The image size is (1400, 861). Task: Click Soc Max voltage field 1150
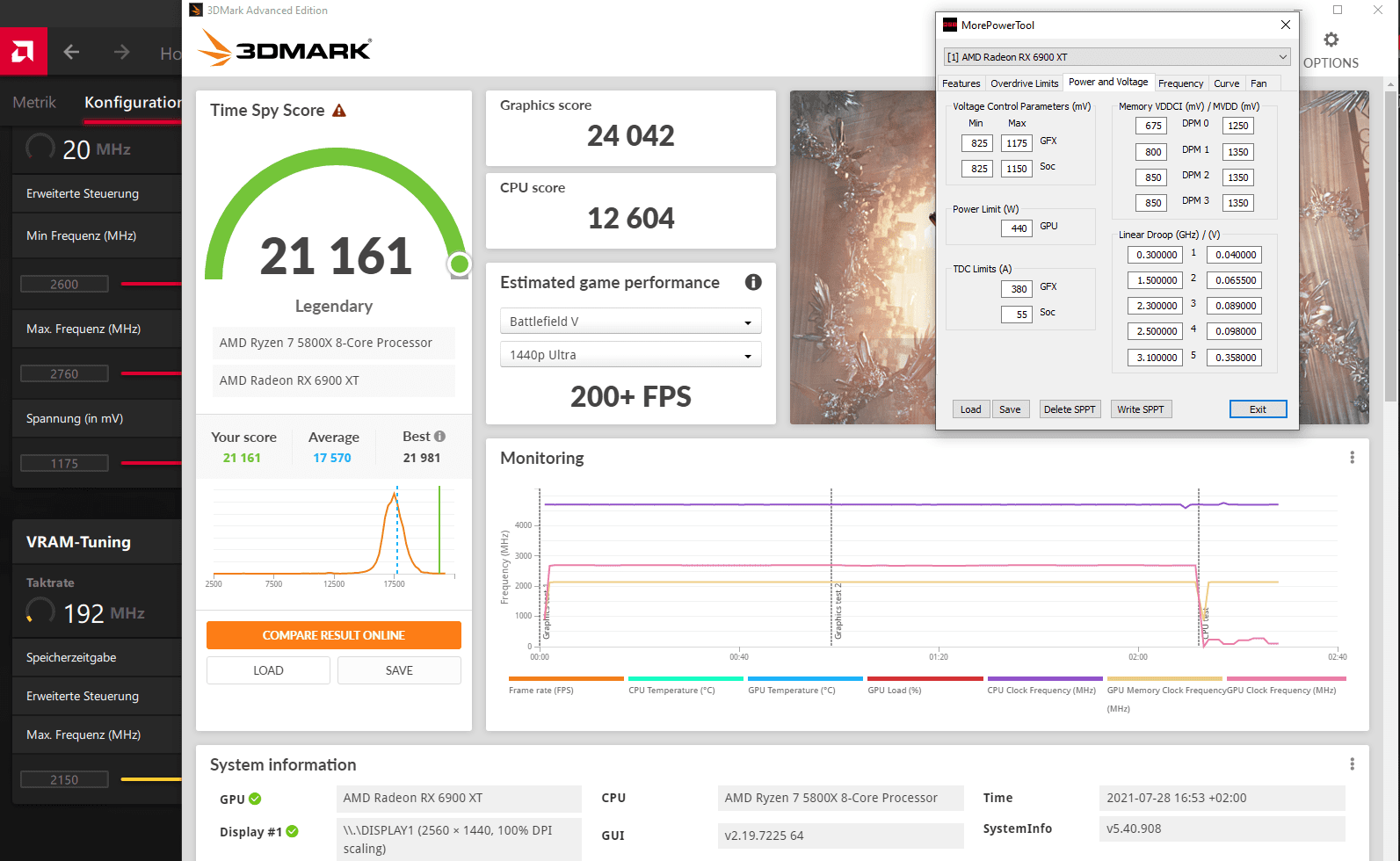pos(1017,169)
